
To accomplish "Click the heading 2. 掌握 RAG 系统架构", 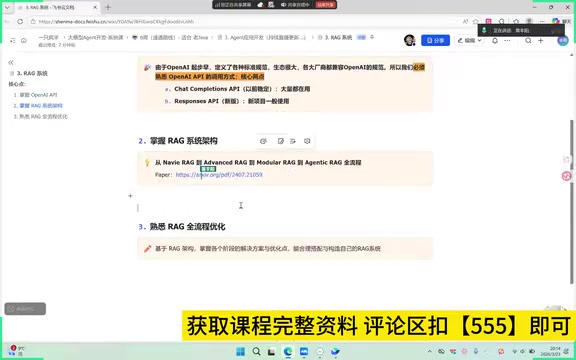I will point(178,141).
